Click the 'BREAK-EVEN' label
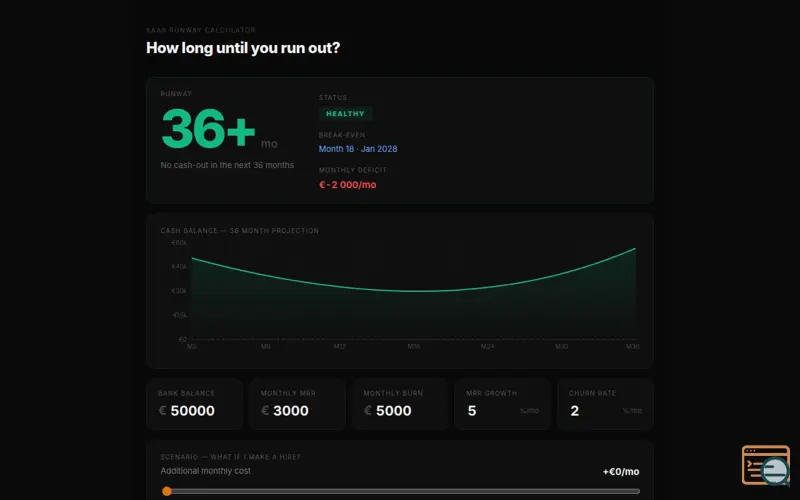This screenshot has height=500, width=800. (x=342, y=135)
